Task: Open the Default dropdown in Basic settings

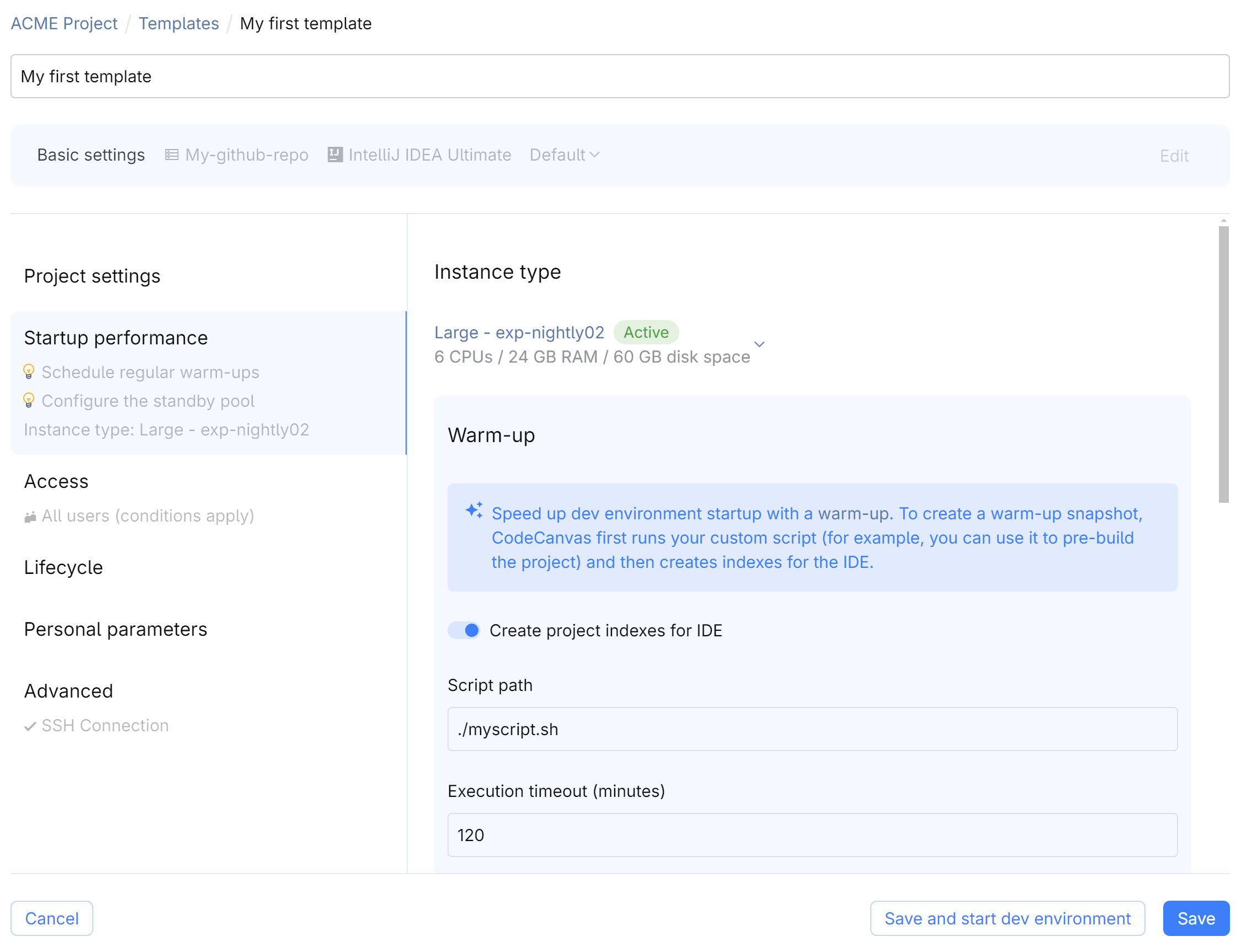Action: pyautogui.click(x=558, y=155)
